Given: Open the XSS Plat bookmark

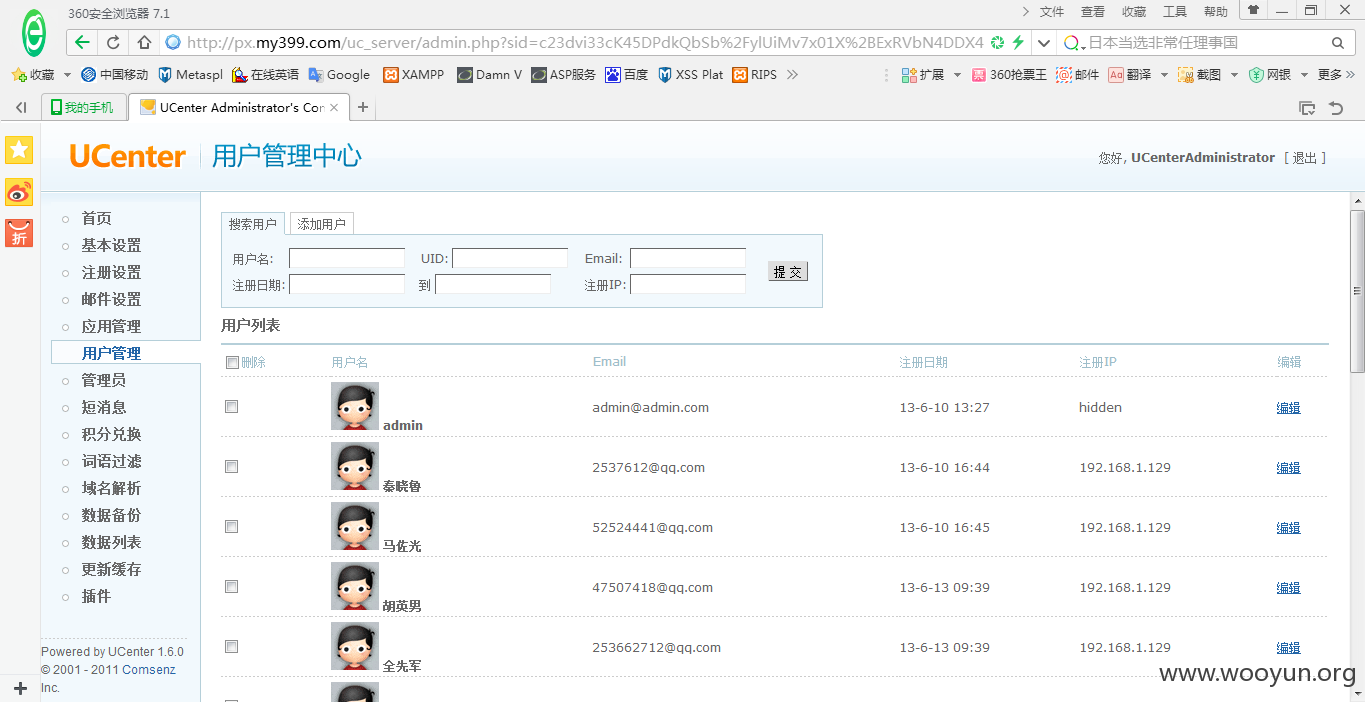Looking at the screenshot, I should tap(691, 75).
